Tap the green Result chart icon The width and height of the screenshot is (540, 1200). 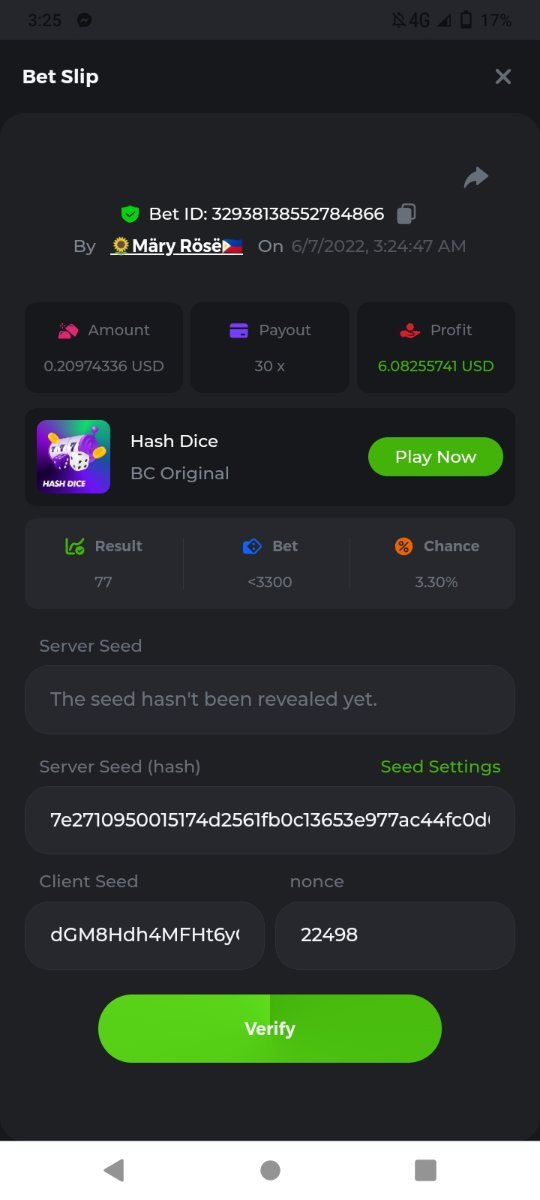click(x=74, y=546)
